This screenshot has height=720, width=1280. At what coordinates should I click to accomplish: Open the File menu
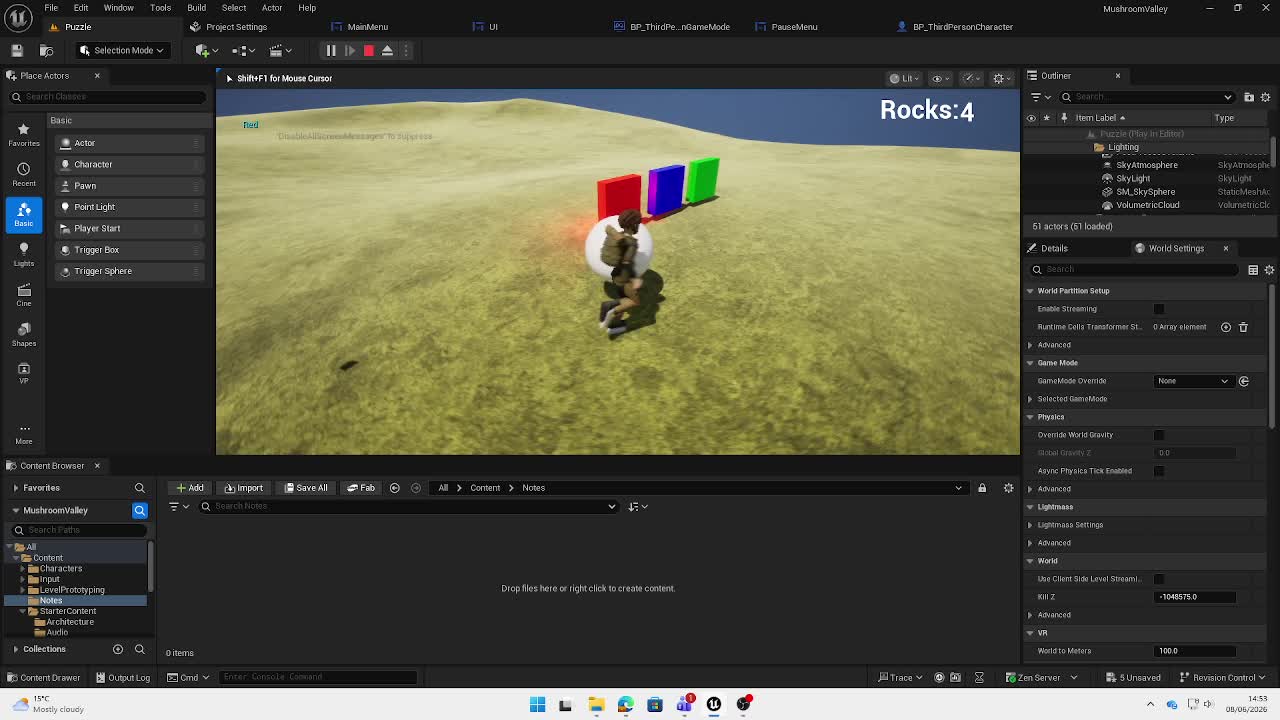coord(51,8)
